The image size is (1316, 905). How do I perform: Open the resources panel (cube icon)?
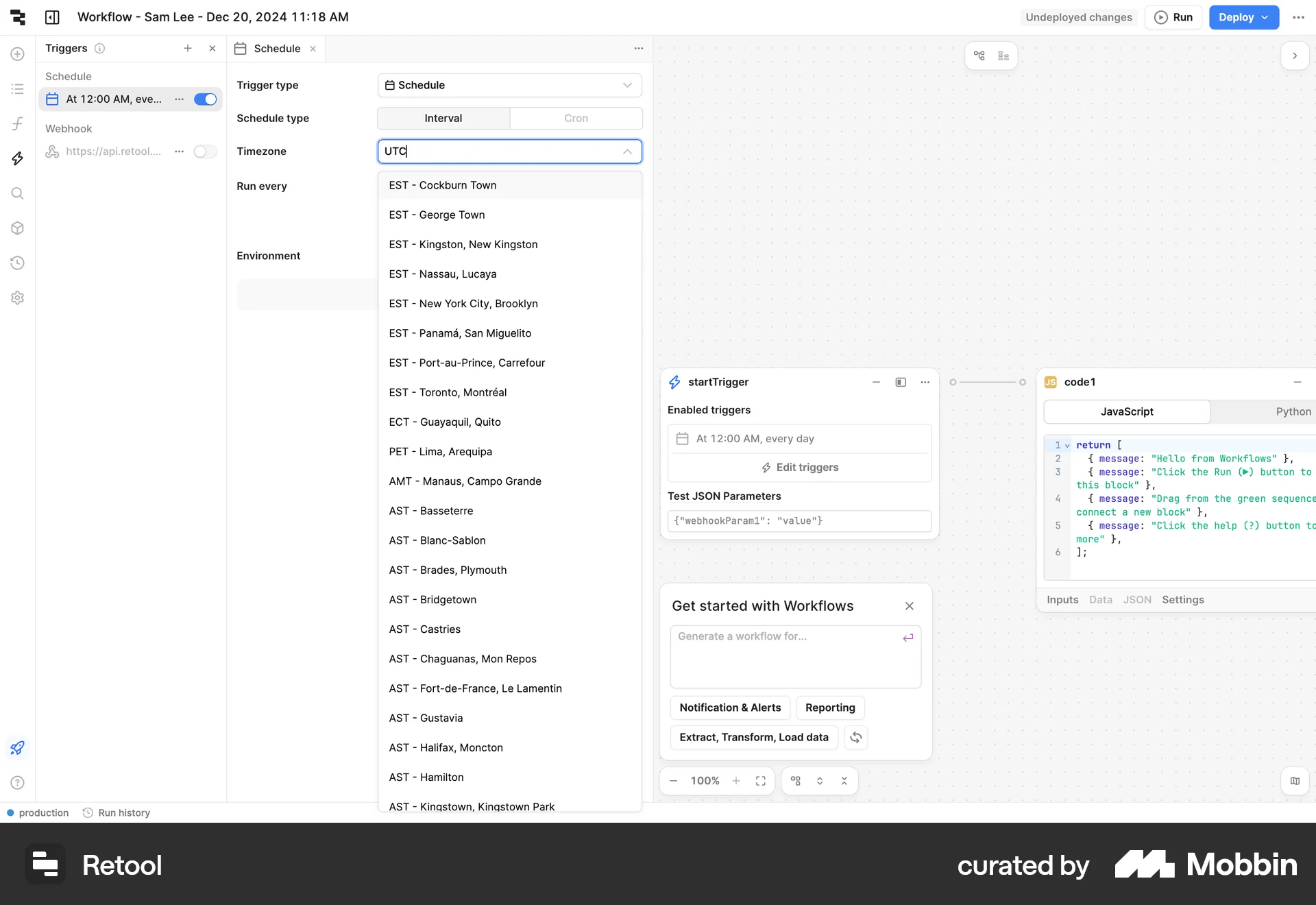pyautogui.click(x=17, y=228)
